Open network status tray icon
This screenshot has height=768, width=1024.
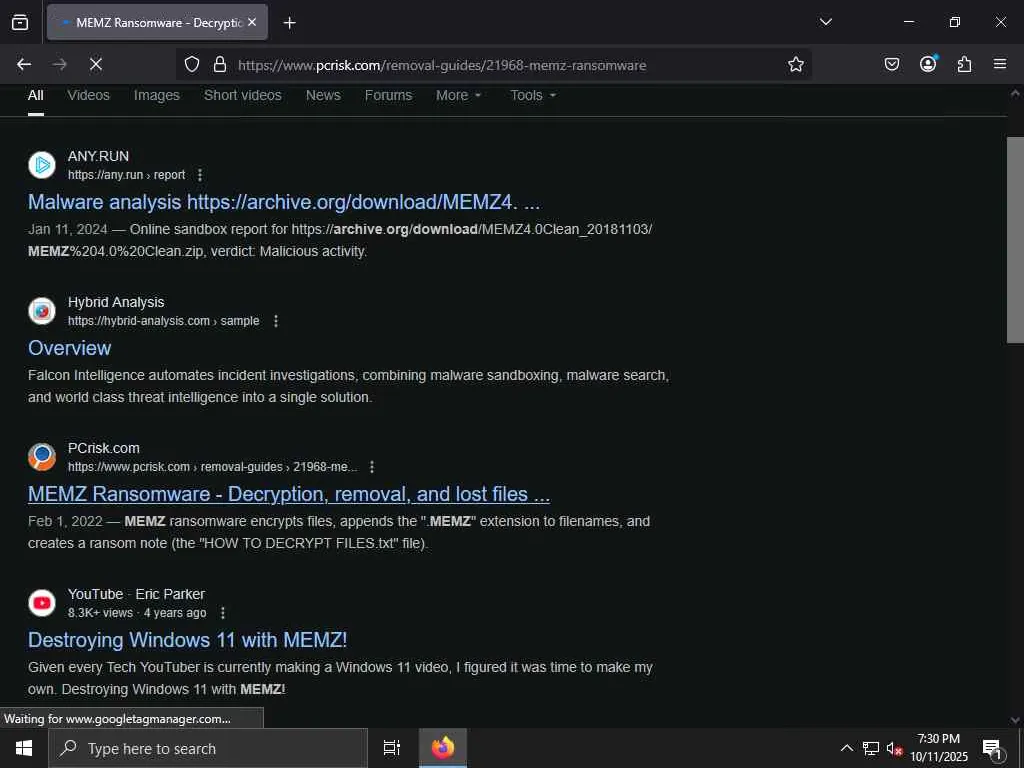pyautogui.click(x=871, y=748)
